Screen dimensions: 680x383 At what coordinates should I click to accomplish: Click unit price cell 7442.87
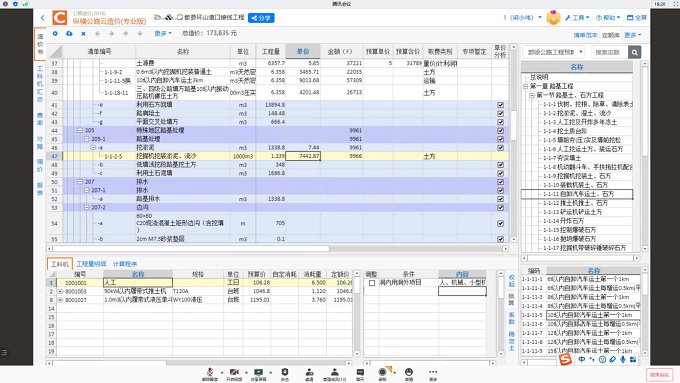pyautogui.click(x=303, y=156)
